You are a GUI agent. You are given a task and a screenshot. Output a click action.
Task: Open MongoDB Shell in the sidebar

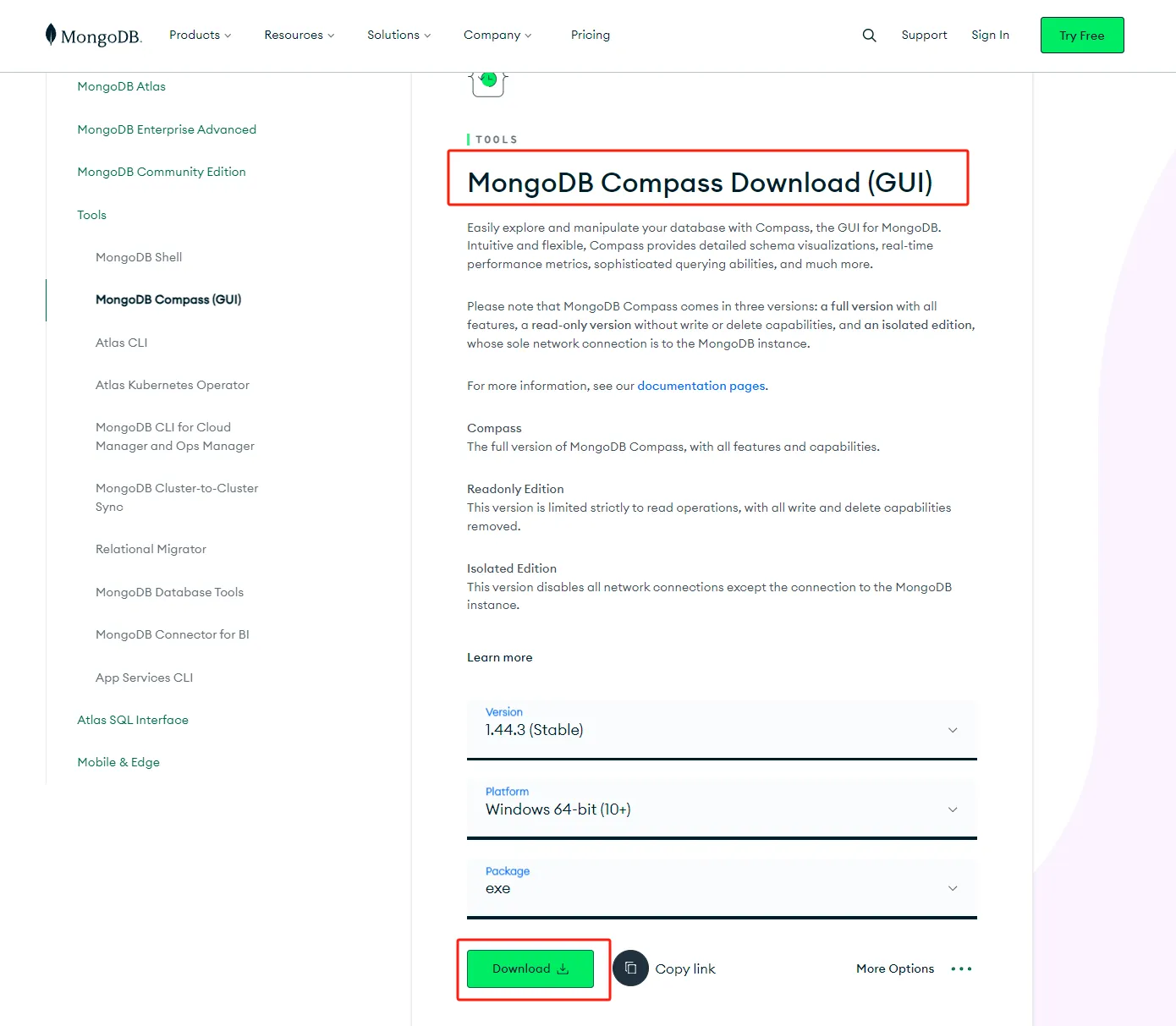point(139,257)
